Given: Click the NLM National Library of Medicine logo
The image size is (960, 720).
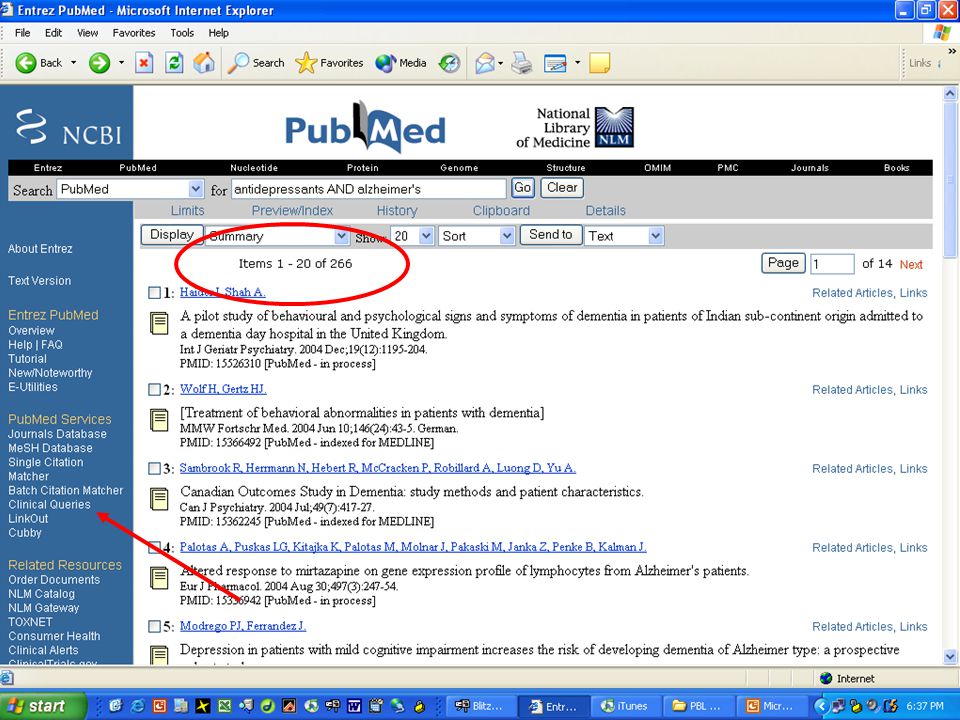Looking at the screenshot, I should (615, 127).
